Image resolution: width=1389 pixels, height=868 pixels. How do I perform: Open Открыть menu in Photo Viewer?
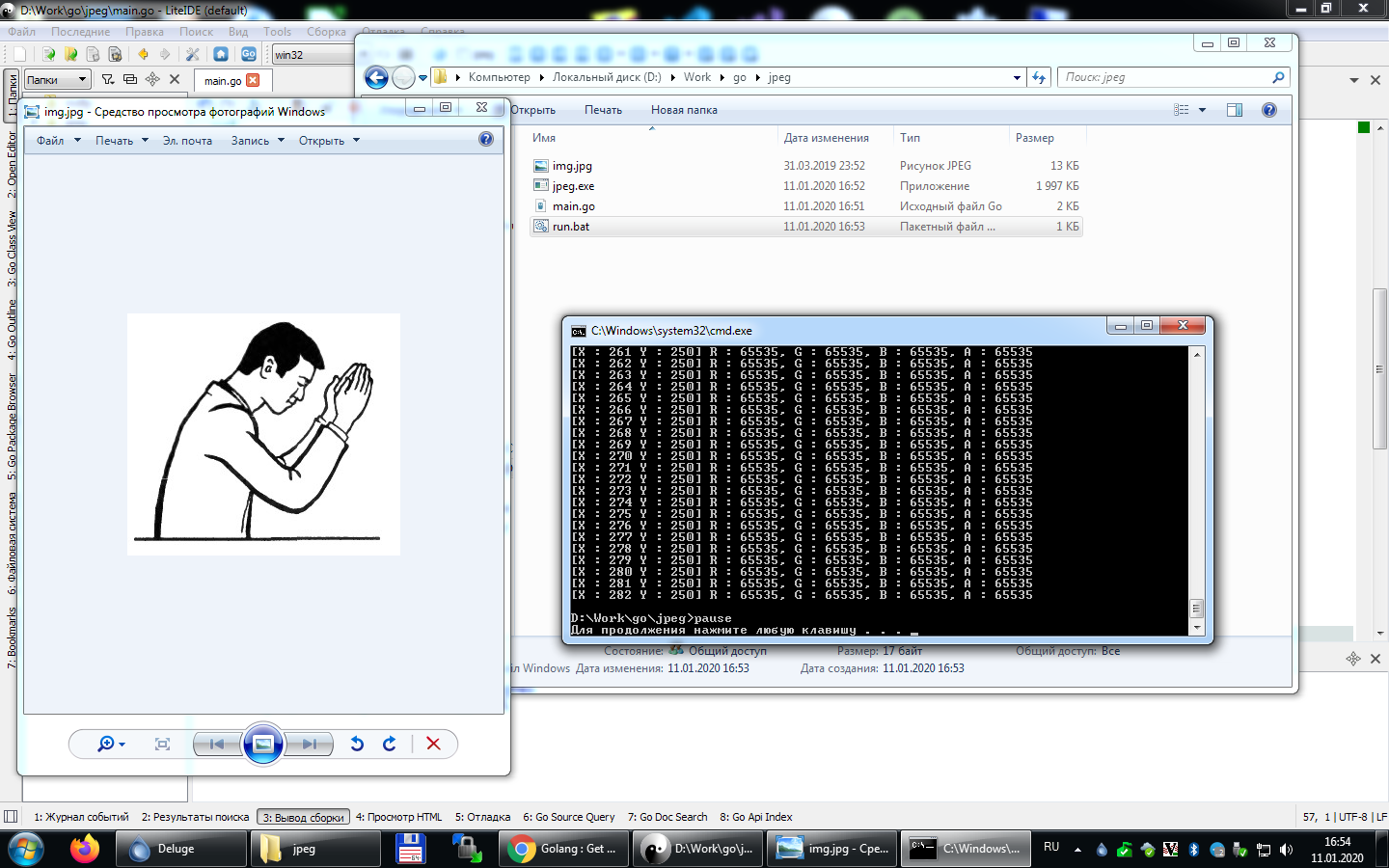tap(329, 141)
